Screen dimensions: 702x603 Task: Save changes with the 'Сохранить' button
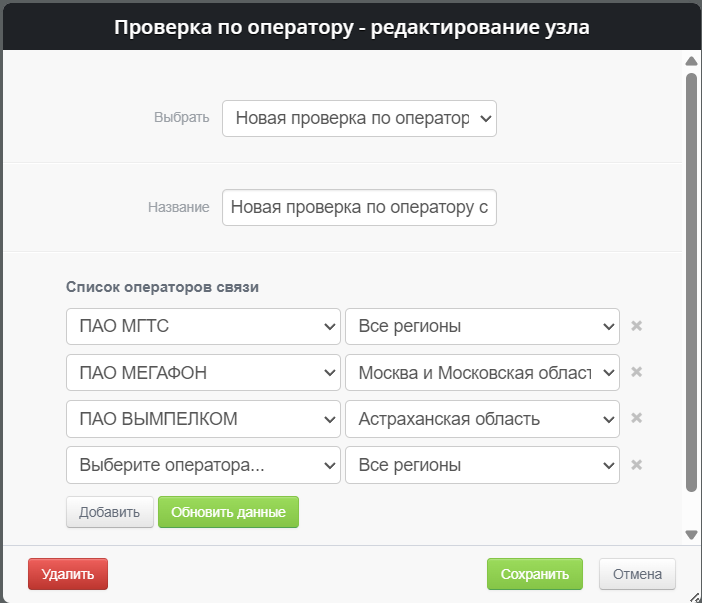point(534,574)
